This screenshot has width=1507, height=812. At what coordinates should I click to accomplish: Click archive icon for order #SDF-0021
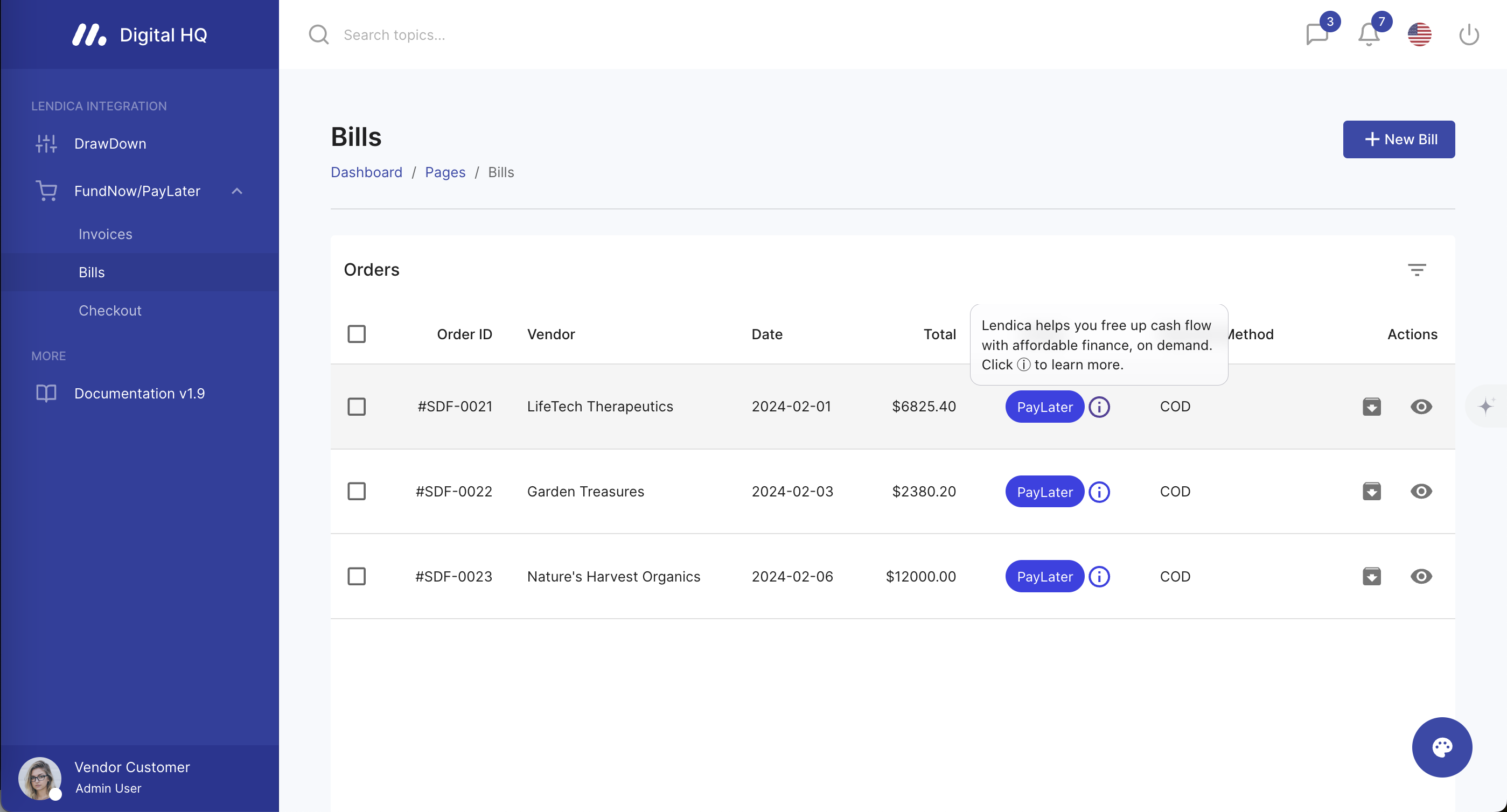click(x=1371, y=407)
